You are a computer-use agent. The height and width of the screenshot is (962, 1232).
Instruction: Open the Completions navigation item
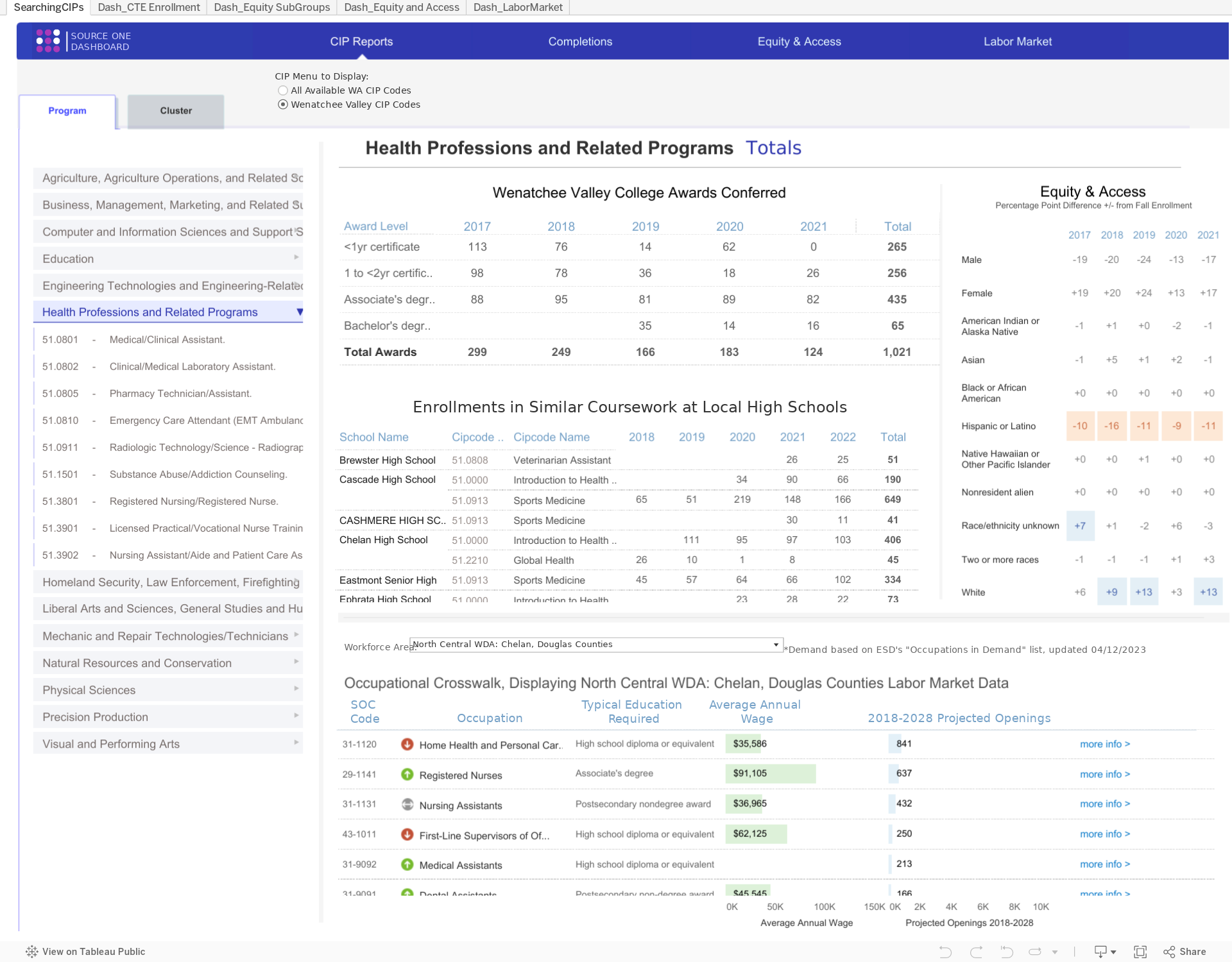[x=580, y=42]
